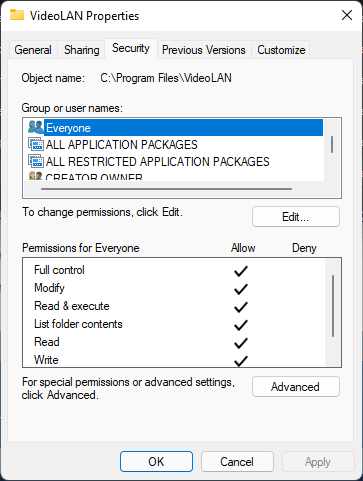Image resolution: width=363 pixels, height=481 pixels.
Task: Click the Full control Allow checkmark
Action: tap(241, 271)
